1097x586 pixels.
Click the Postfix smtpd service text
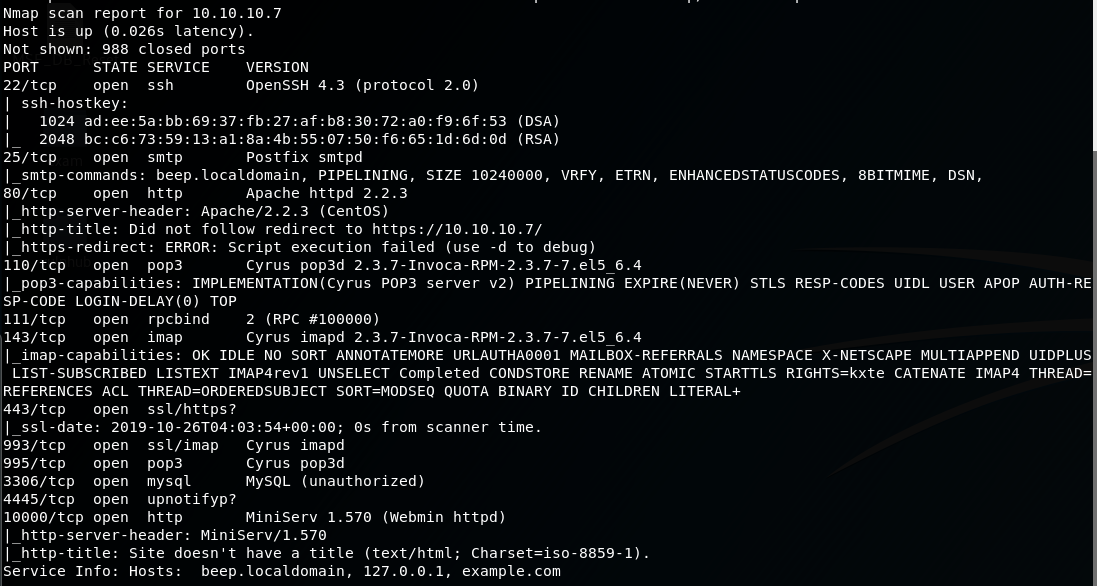304,157
